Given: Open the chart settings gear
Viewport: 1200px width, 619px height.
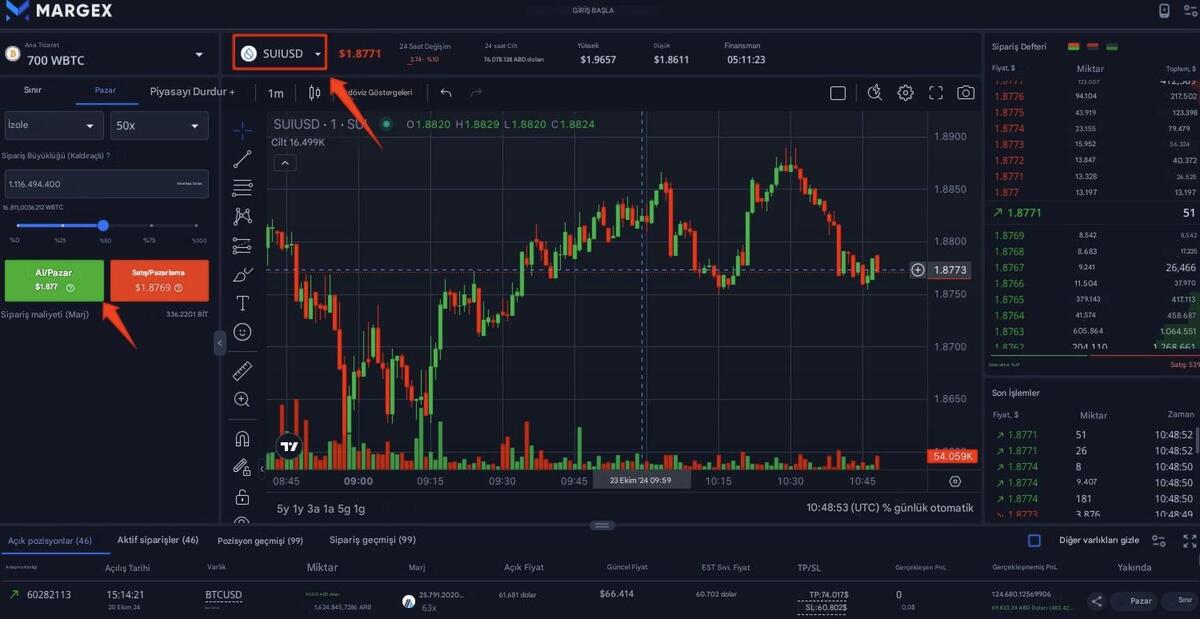Looking at the screenshot, I should 905,93.
